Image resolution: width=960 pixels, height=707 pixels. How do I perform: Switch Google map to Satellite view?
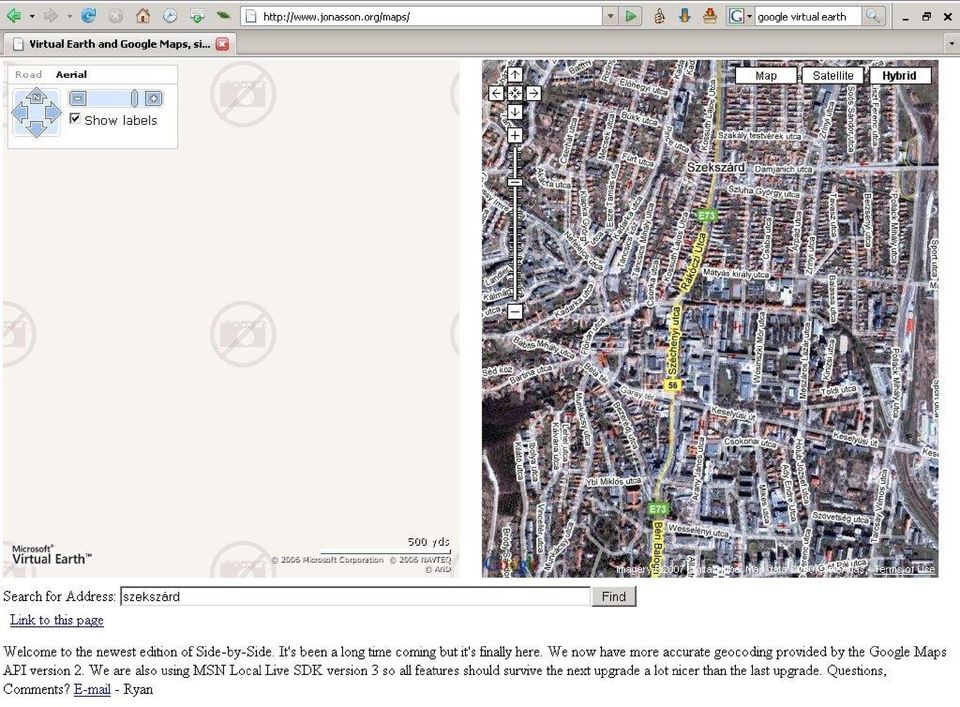[x=833, y=75]
